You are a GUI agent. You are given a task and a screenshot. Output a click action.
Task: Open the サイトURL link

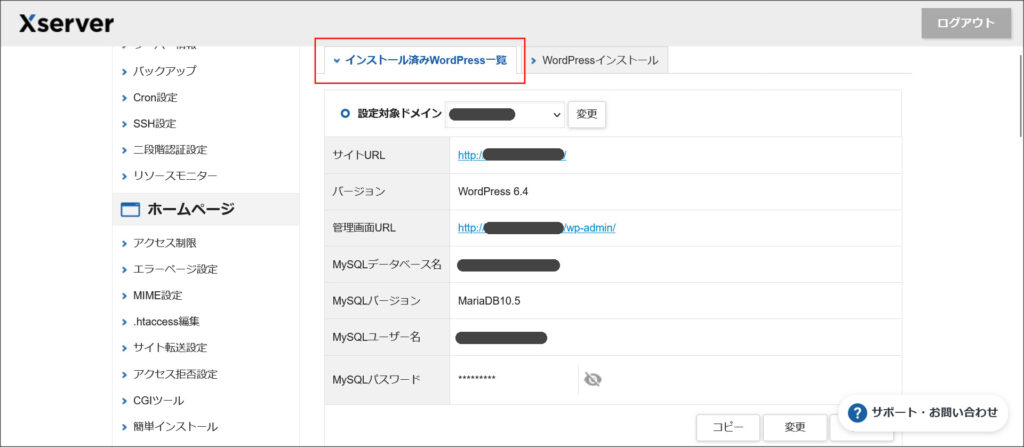[x=512, y=156]
